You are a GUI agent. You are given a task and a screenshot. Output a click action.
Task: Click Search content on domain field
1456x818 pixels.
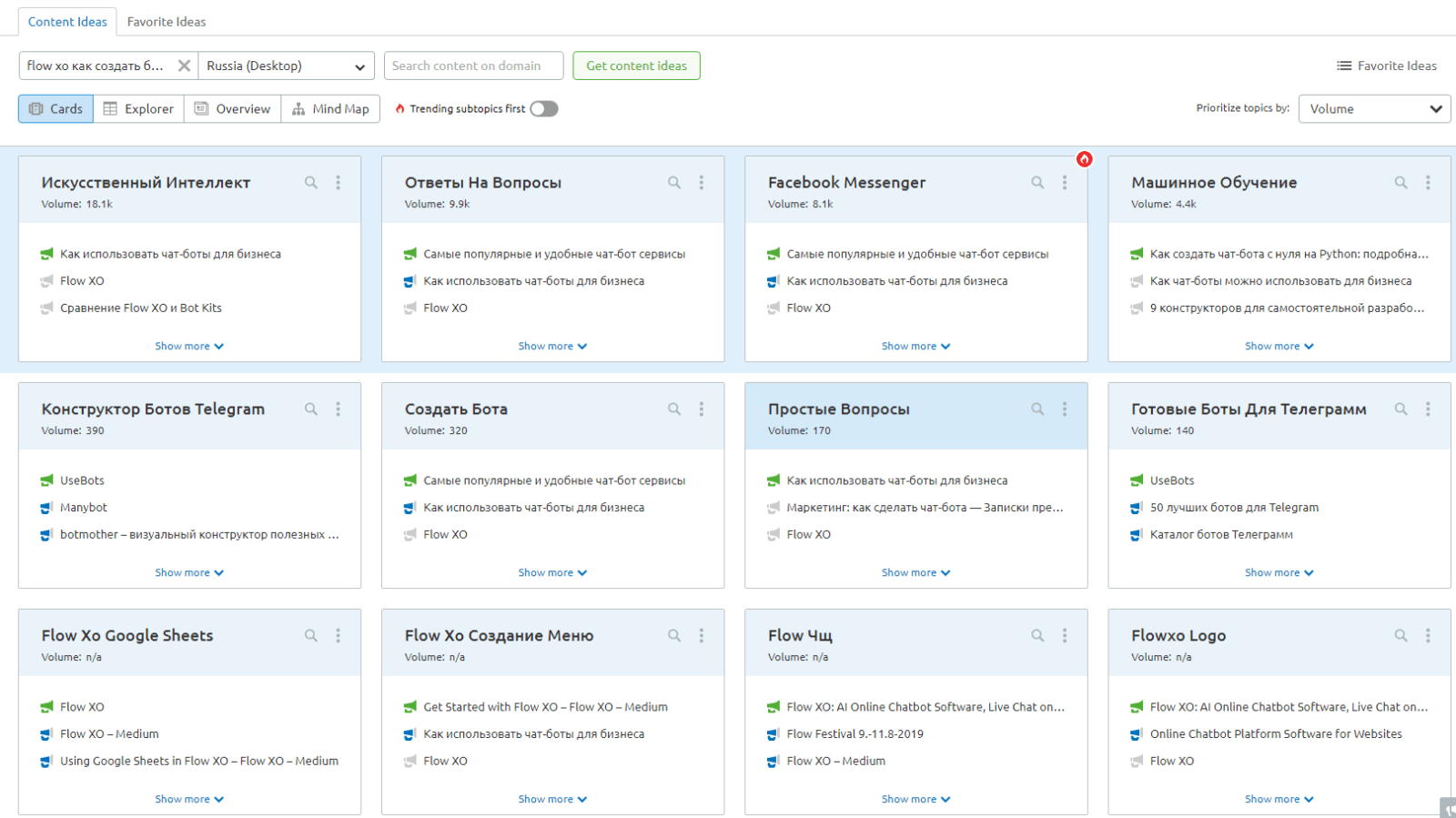click(x=473, y=66)
